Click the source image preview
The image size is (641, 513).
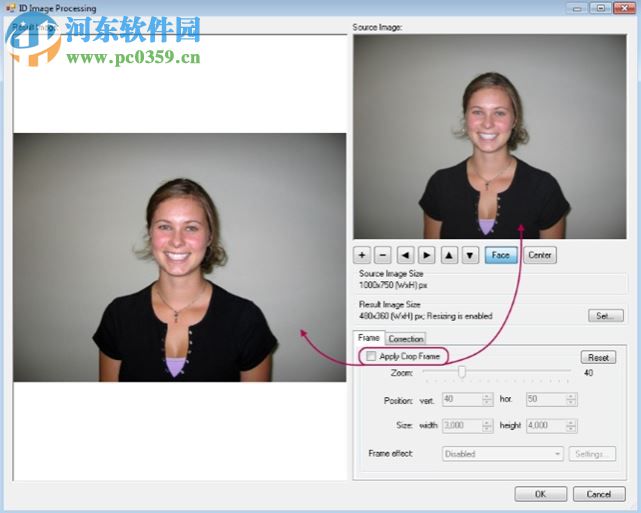[490, 137]
